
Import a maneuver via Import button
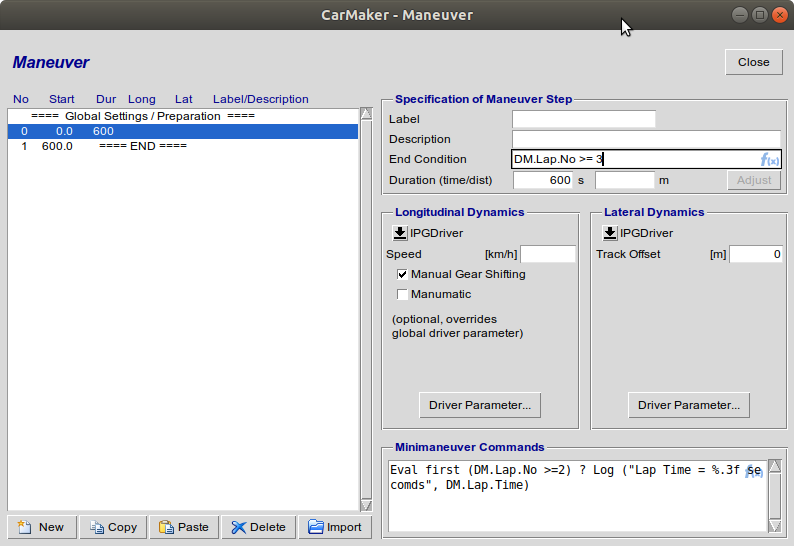335,527
